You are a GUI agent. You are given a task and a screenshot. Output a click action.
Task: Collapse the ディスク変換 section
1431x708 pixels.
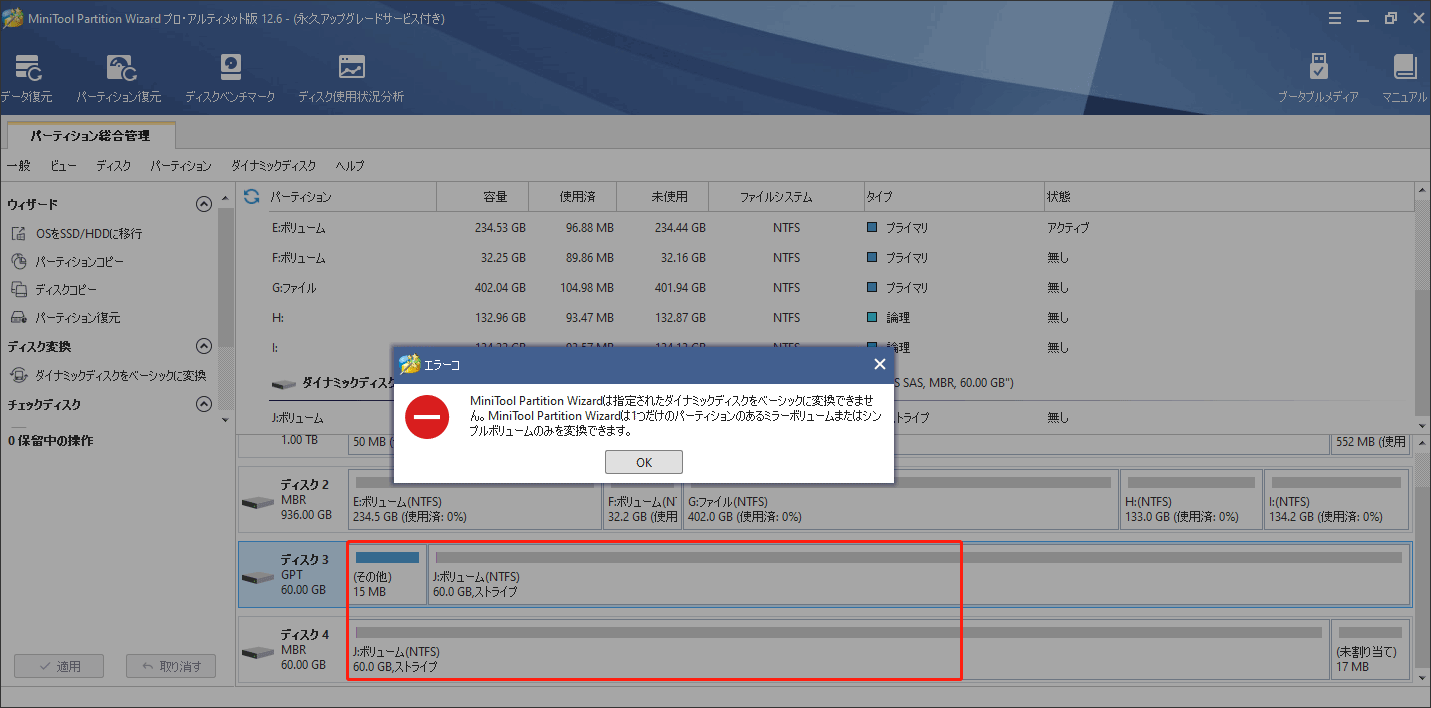(204, 347)
